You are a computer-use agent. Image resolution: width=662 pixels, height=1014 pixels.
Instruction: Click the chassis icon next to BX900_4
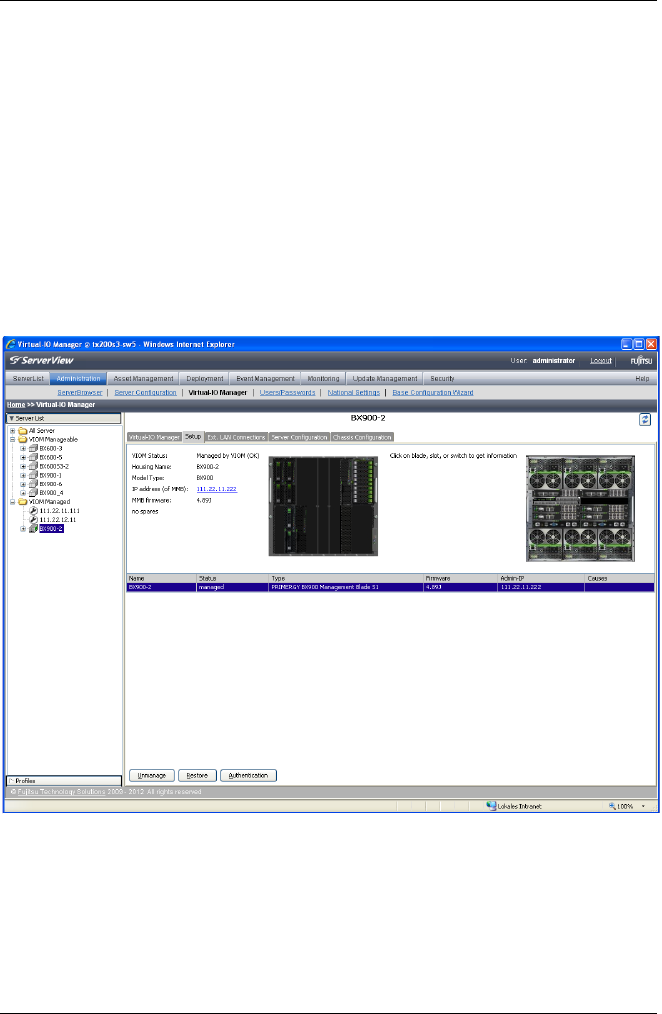[x=34, y=493]
